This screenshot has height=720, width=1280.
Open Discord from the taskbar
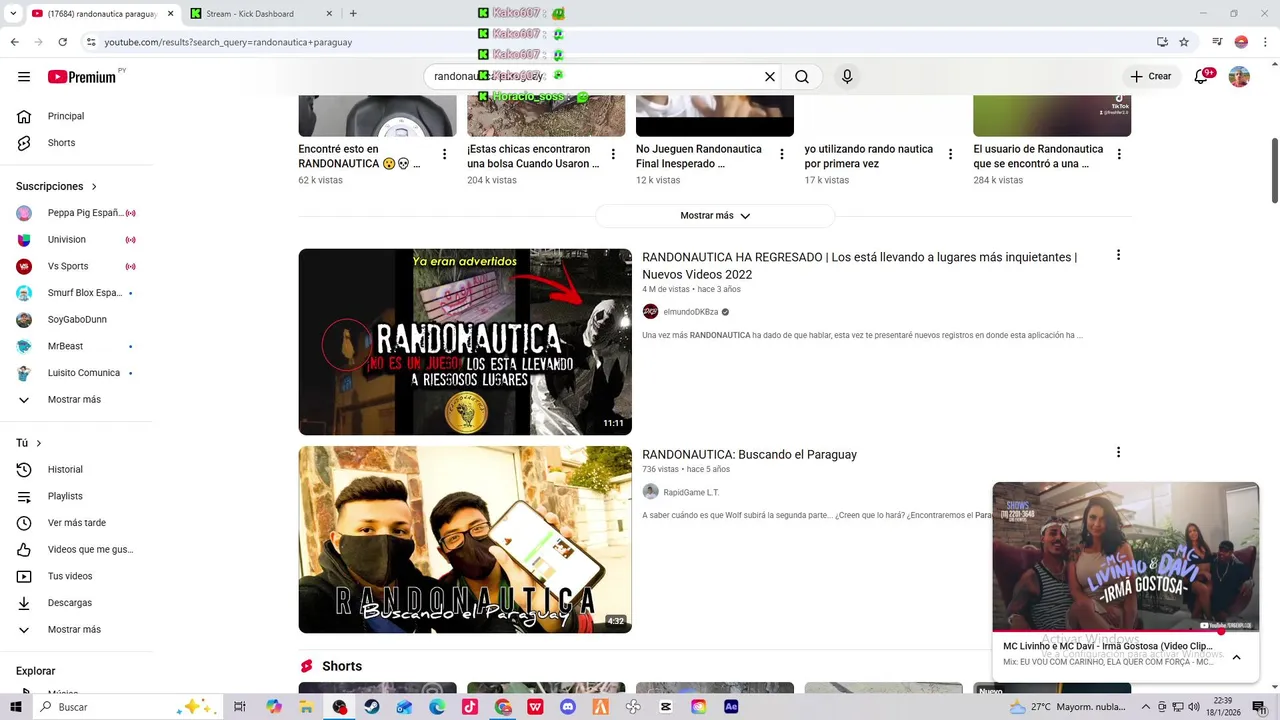[568, 707]
